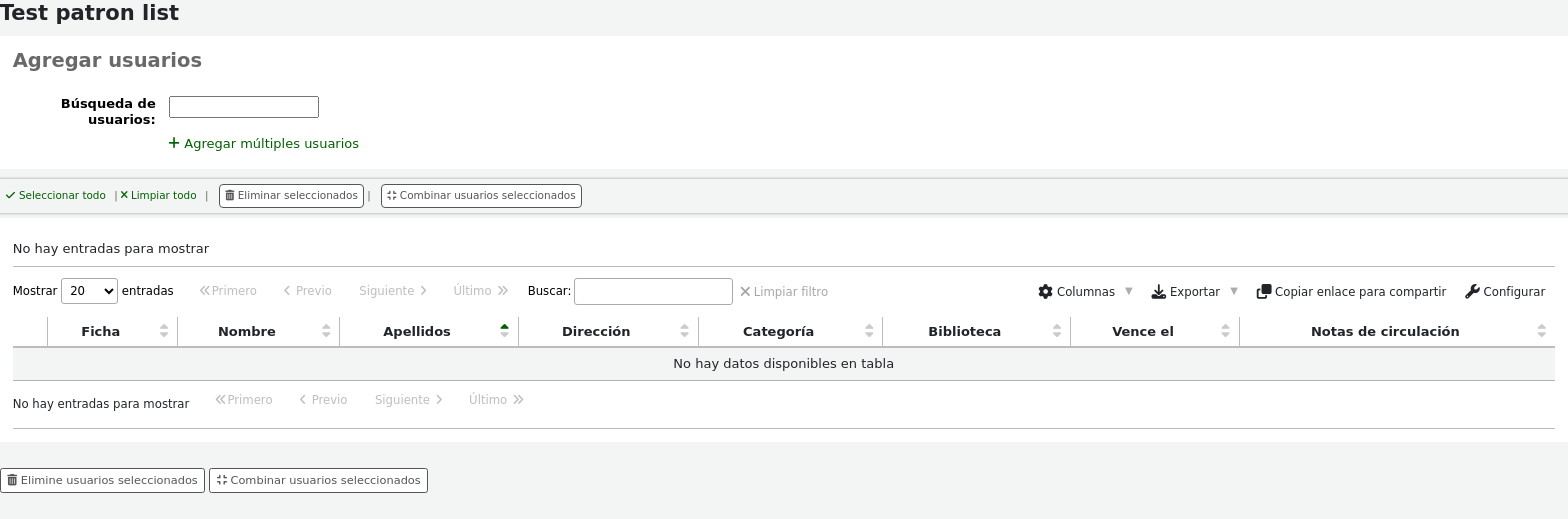Click into the Buscar filter field
Image resolution: width=1568 pixels, height=519 pixels.
[x=653, y=291]
